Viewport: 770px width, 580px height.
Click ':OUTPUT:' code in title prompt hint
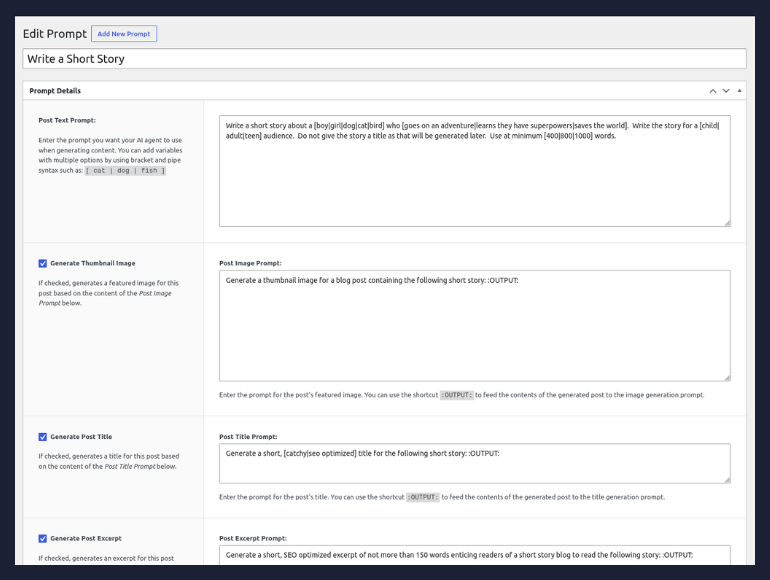[x=423, y=497]
